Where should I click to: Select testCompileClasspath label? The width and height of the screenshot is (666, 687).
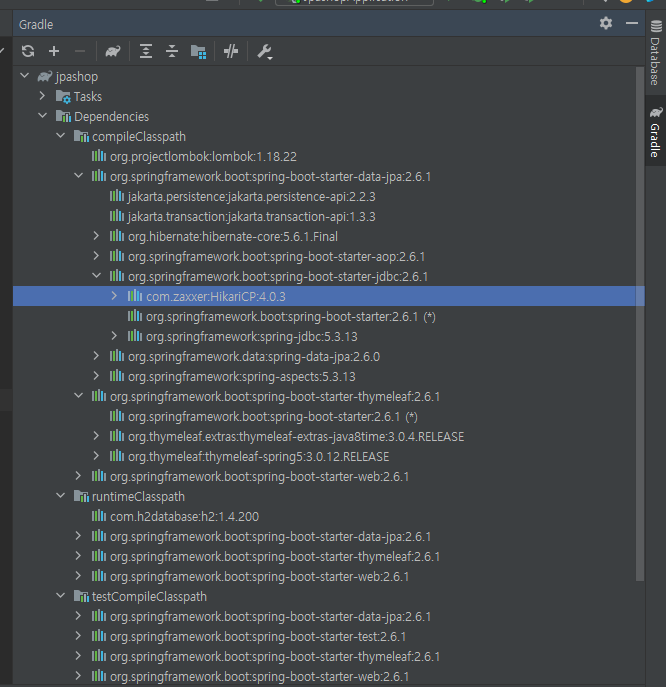click(x=149, y=597)
